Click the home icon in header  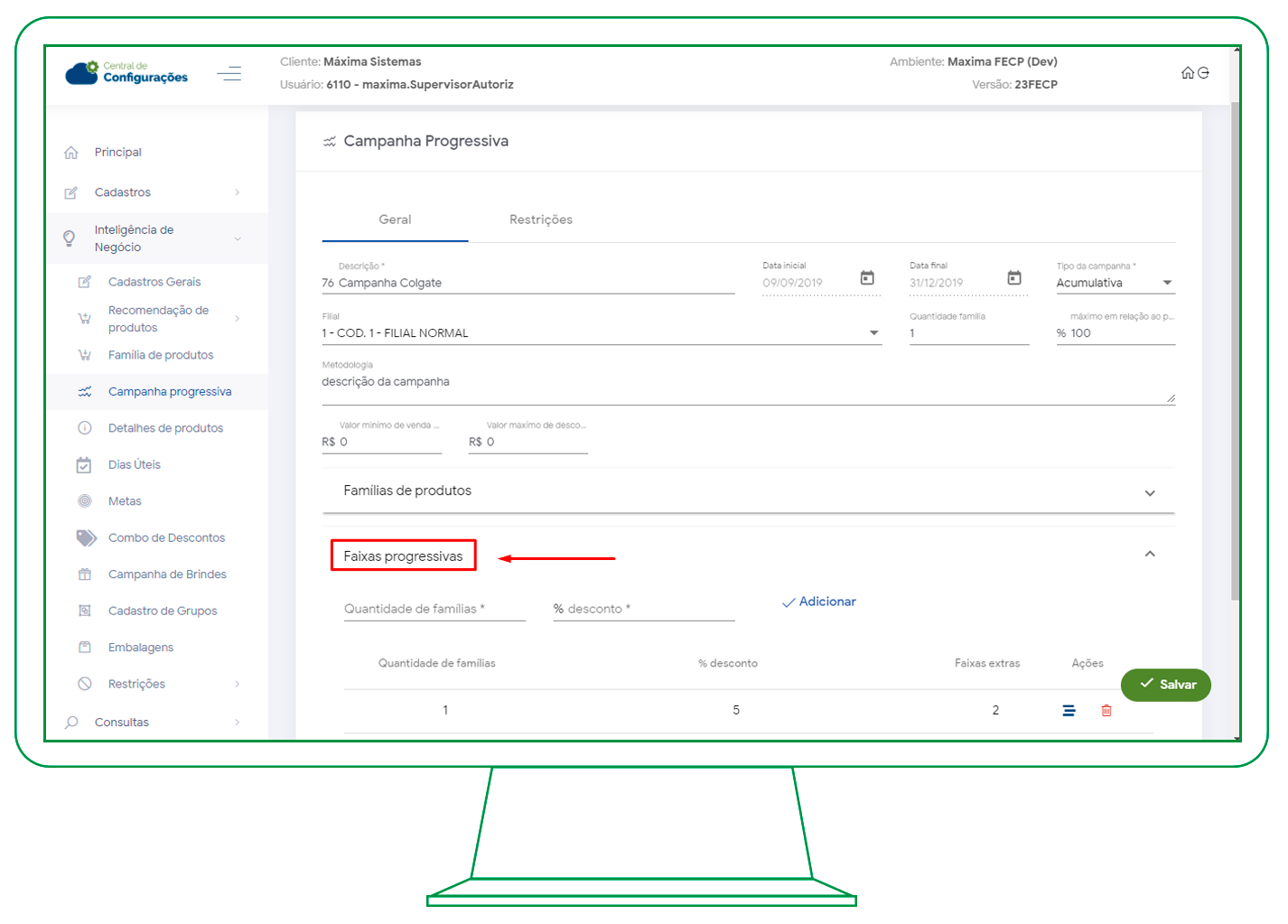1188,73
